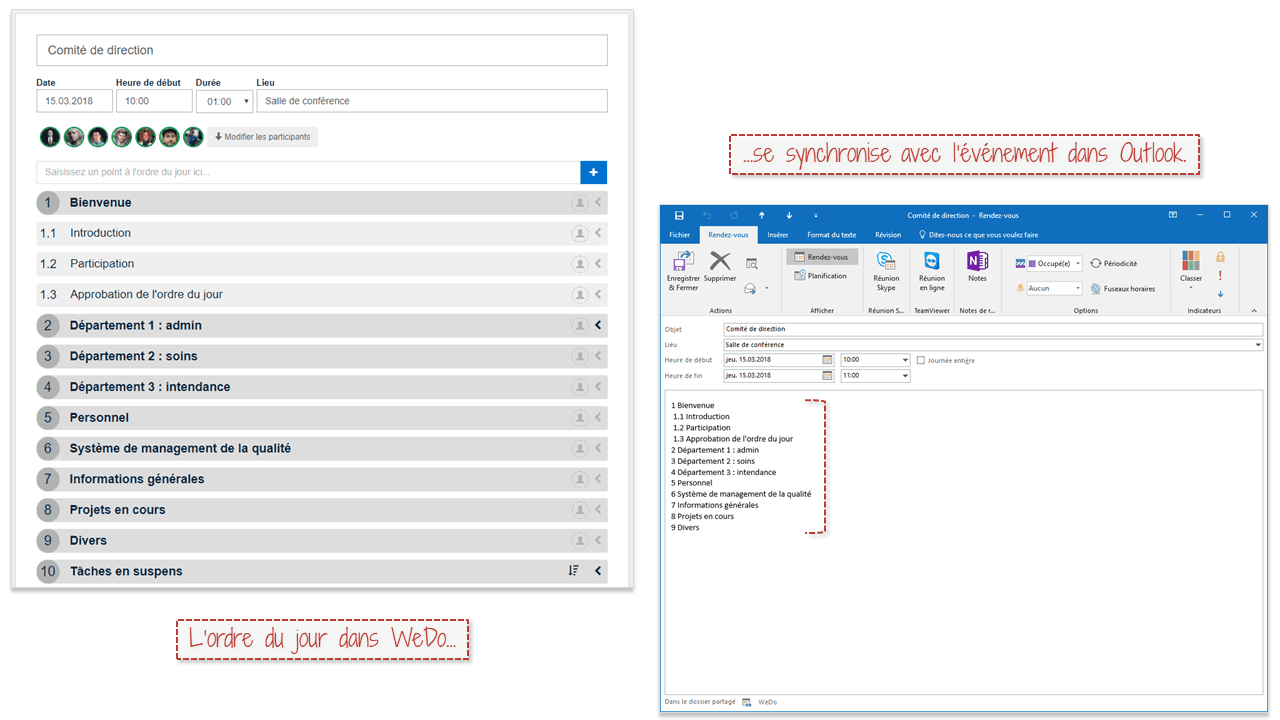Switch to Planification view
Screen dimensions: 1280x720
[x=822, y=276]
